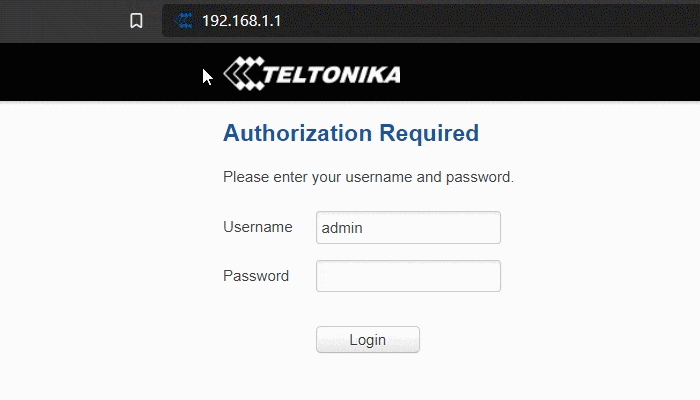The image size is (700, 400).
Task: Click the word Required in the heading
Action: tap(429, 133)
